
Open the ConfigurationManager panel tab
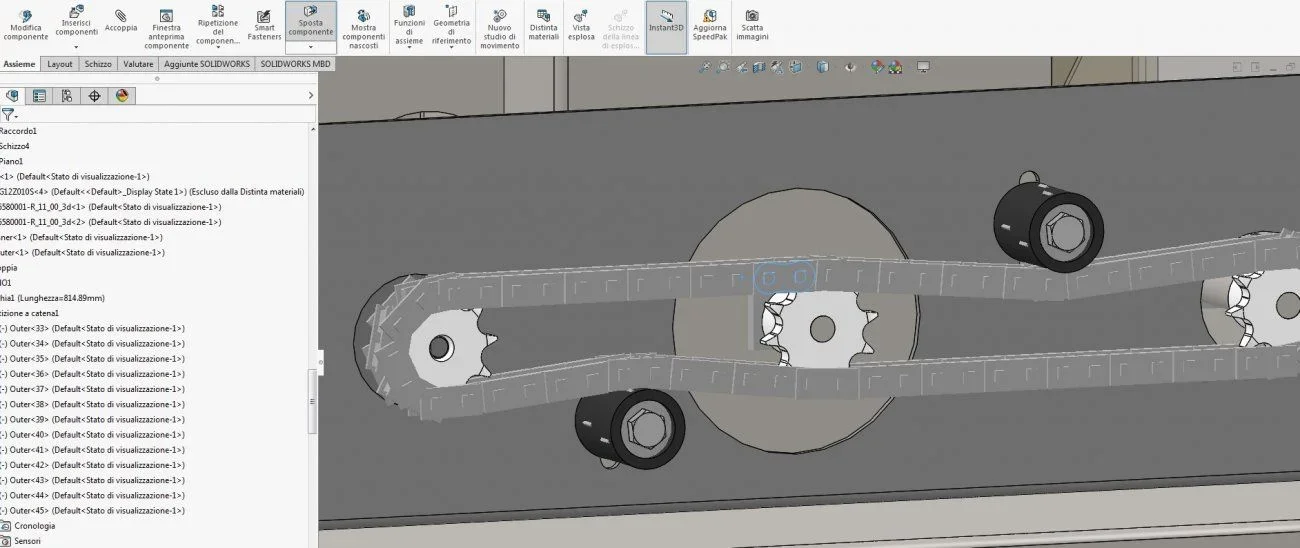point(66,96)
